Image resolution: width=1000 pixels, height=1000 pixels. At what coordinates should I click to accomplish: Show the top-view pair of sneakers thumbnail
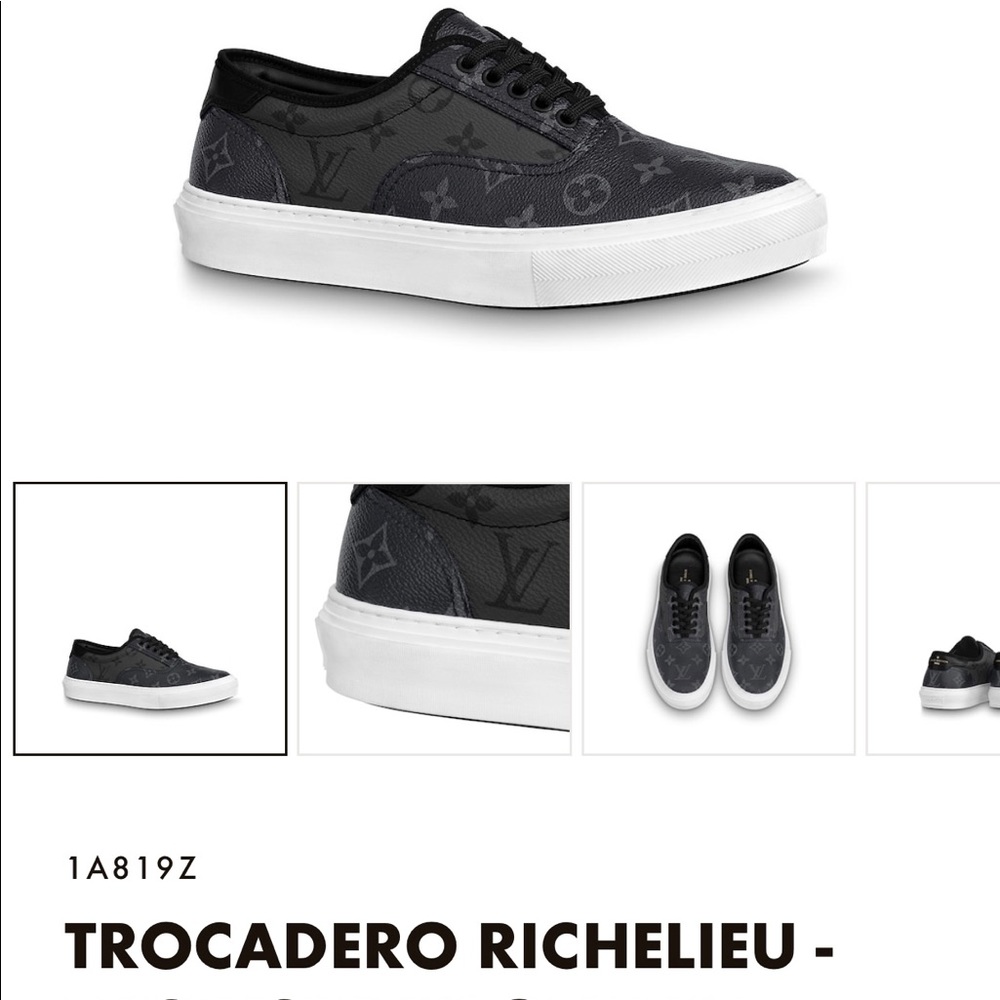[x=719, y=619]
